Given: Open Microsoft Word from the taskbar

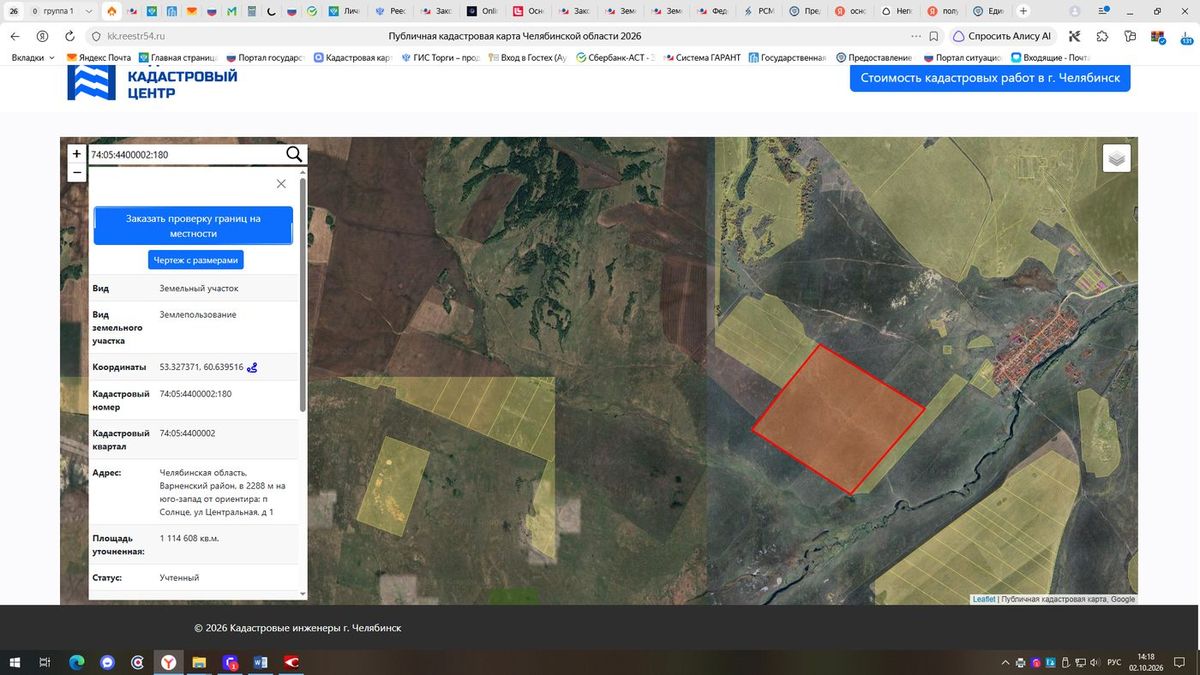Looking at the screenshot, I should (261, 662).
